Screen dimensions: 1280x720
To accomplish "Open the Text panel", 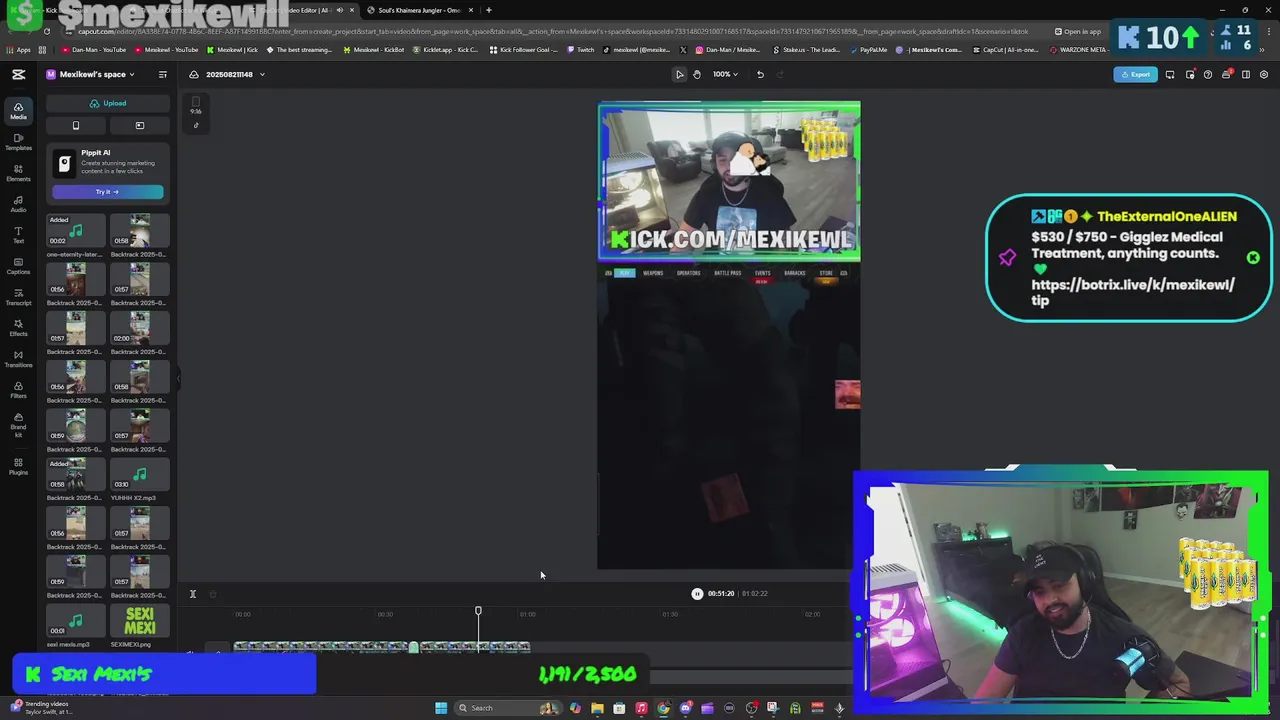I will [x=18, y=235].
